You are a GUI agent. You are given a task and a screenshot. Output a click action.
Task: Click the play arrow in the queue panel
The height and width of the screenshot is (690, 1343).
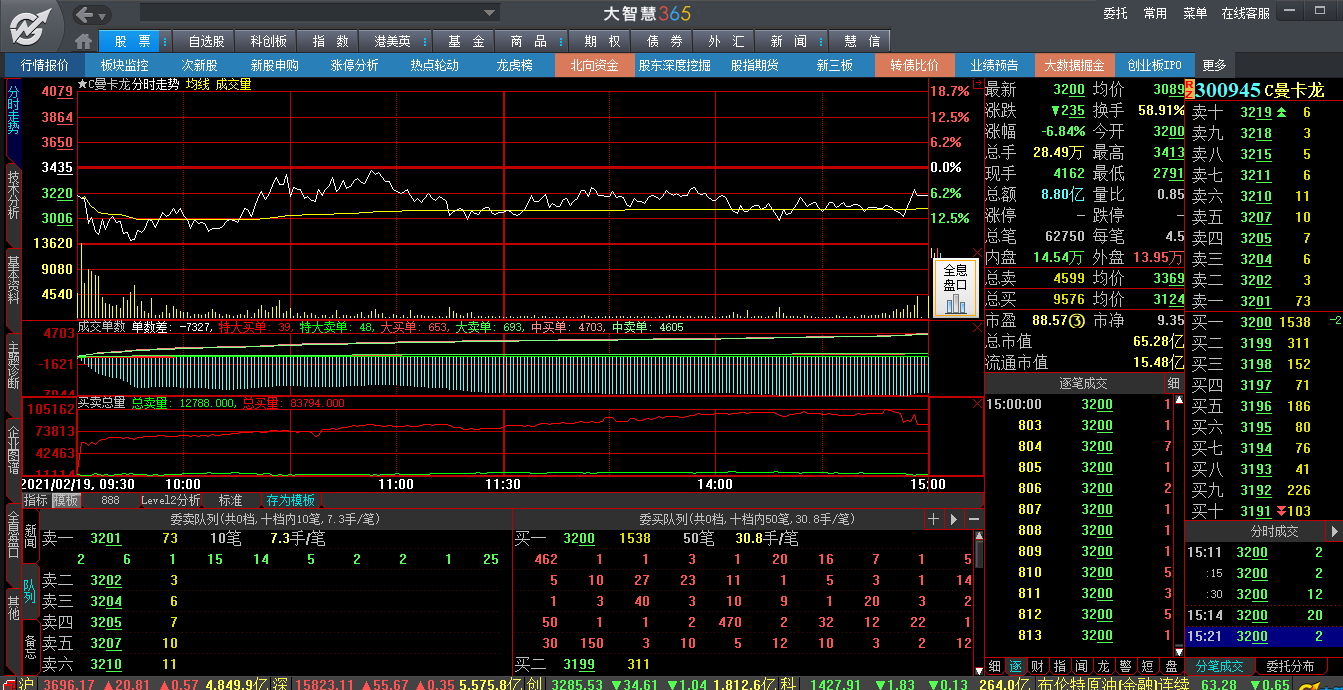click(954, 519)
